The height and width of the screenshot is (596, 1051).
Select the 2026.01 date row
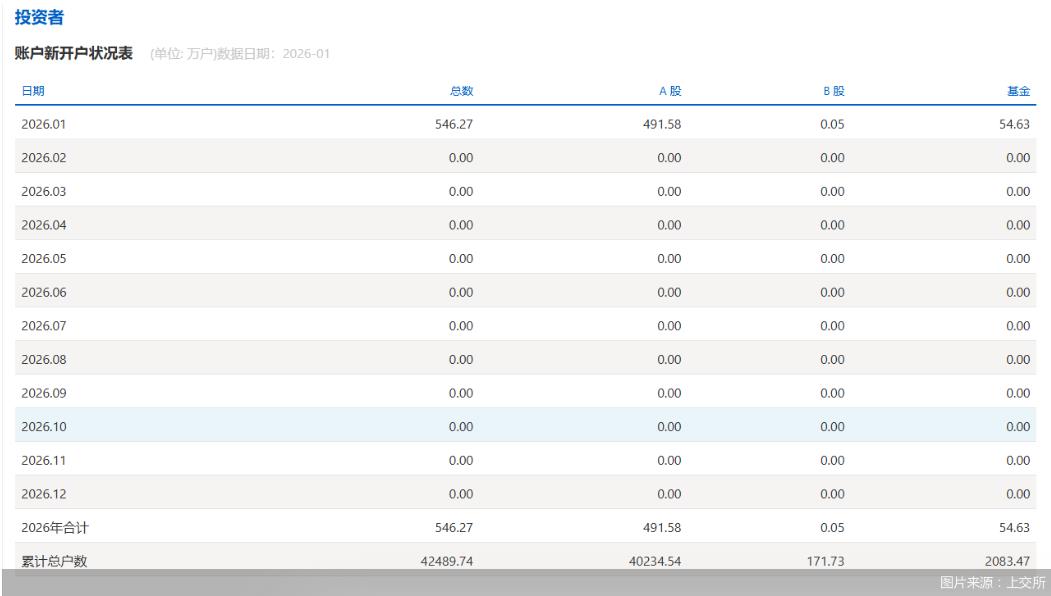tap(43, 124)
